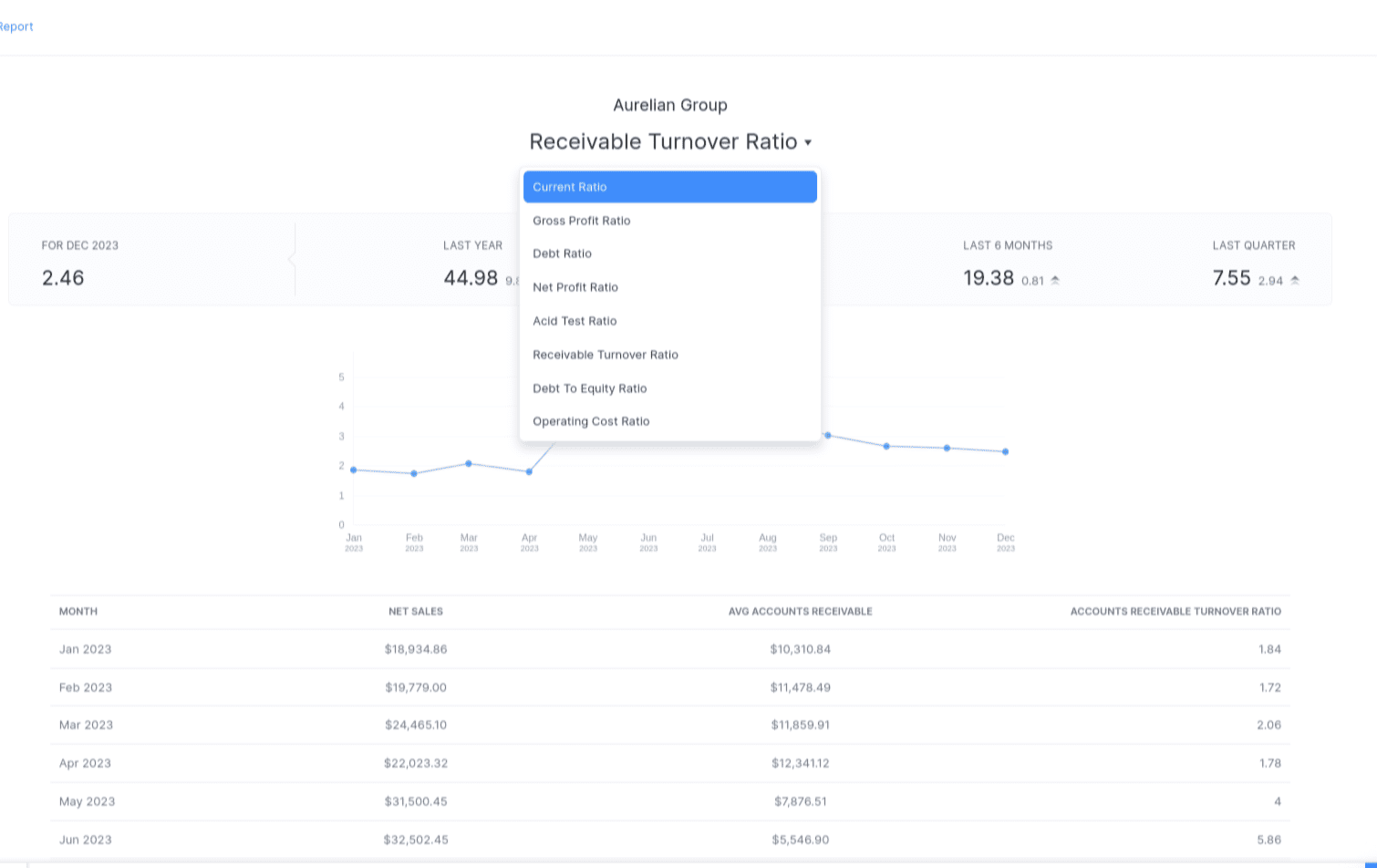Open the Report link at top left
This screenshot has height=868, width=1377.
[x=16, y=26]
